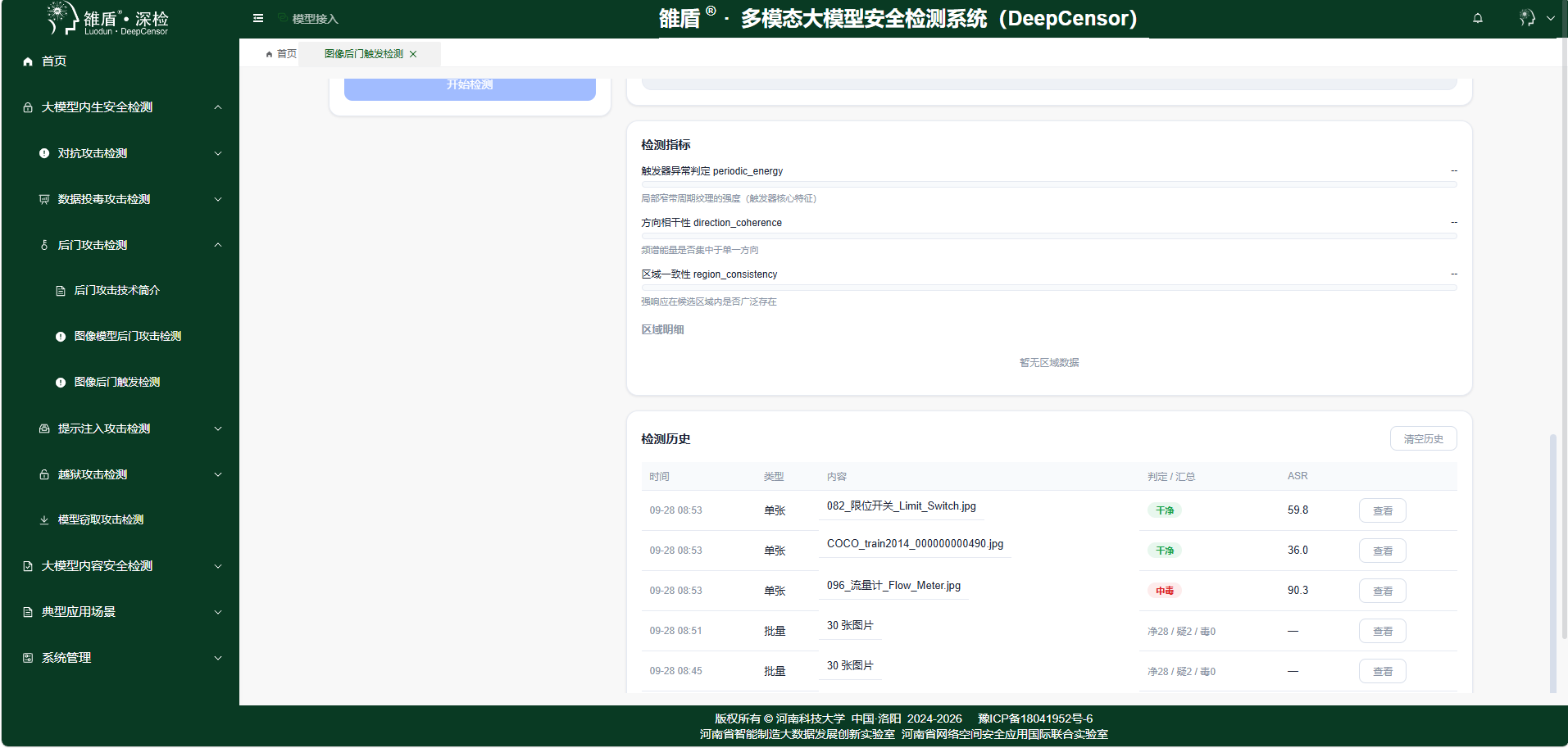Click the 中毒 status tag
The image size is (1568, 748).
point(1164,591)
